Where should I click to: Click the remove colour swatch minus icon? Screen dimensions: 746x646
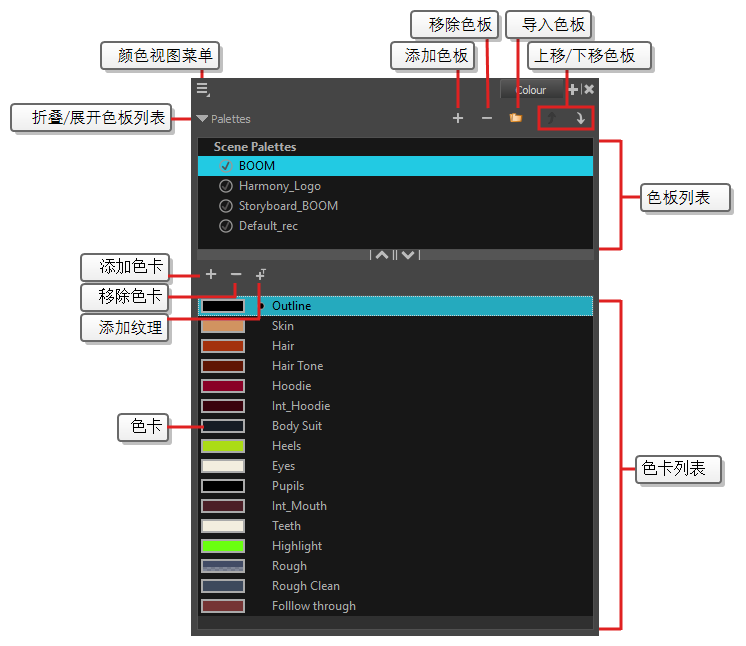point(236,274)
